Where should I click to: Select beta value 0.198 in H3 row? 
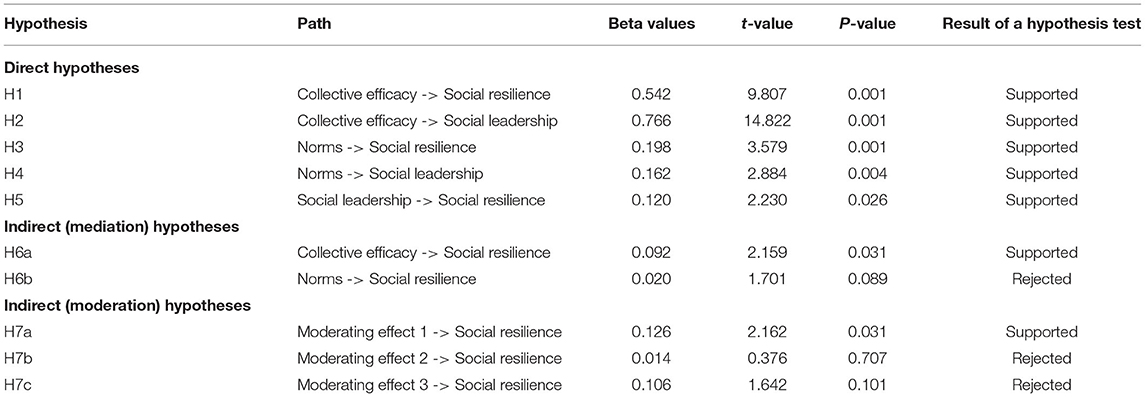(x=652, y=147)
